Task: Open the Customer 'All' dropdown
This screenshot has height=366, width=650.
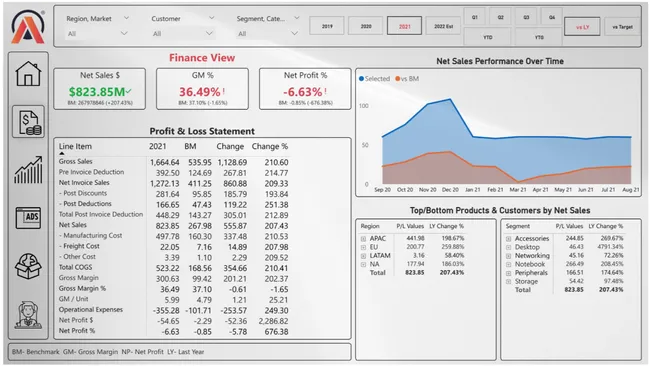Action: [x=182, y=34]
